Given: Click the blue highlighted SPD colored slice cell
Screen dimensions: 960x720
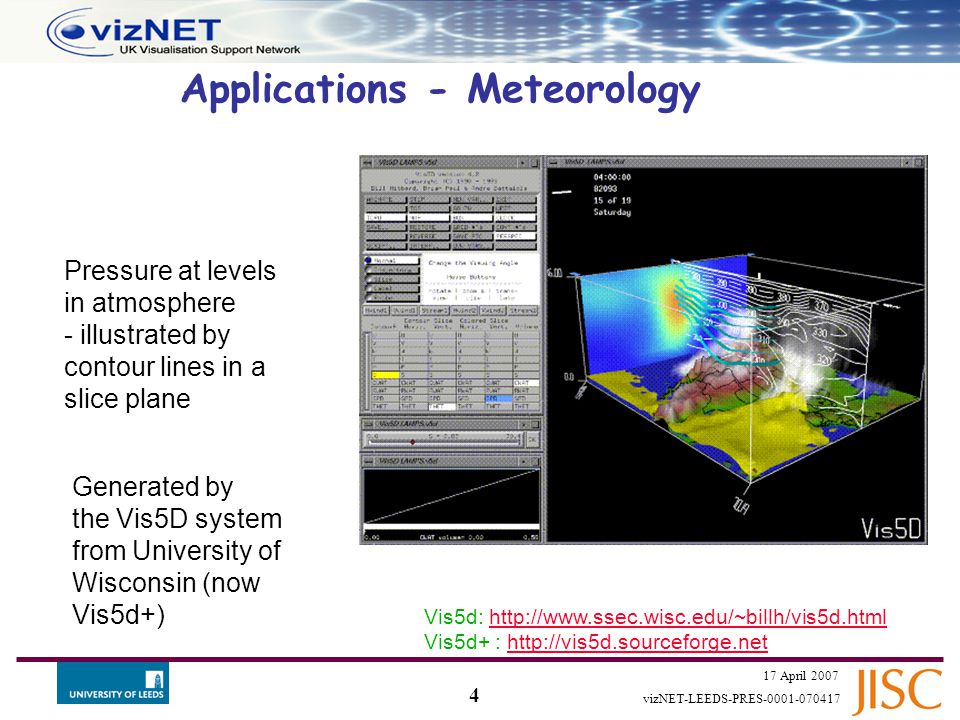Looking at the screenshot, I should click(x=498, y=398).
